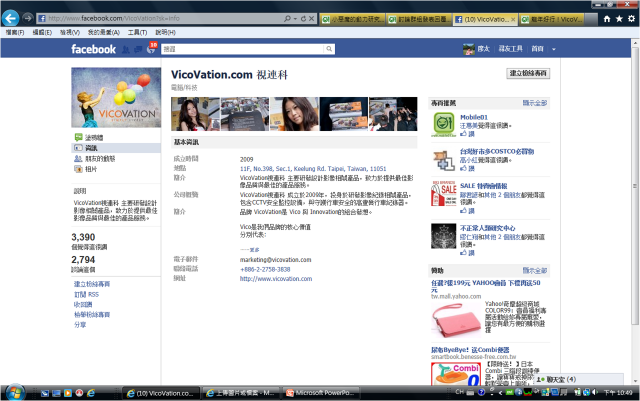Open the browser tools gear icon
This screenshot has height=401, width=640.
coord(631,19)
